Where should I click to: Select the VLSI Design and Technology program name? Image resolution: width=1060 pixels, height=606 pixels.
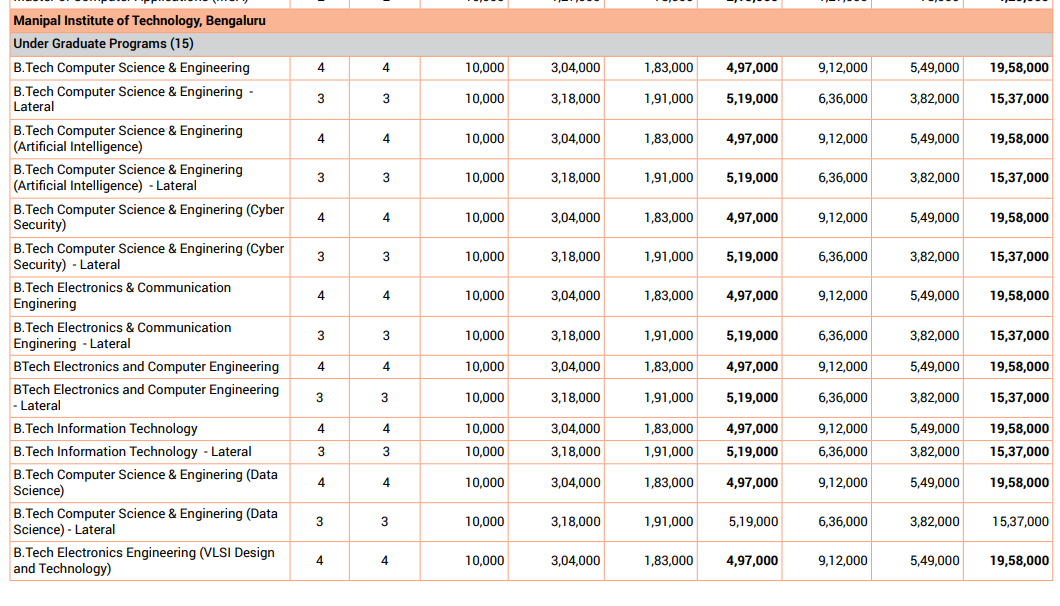144,561
